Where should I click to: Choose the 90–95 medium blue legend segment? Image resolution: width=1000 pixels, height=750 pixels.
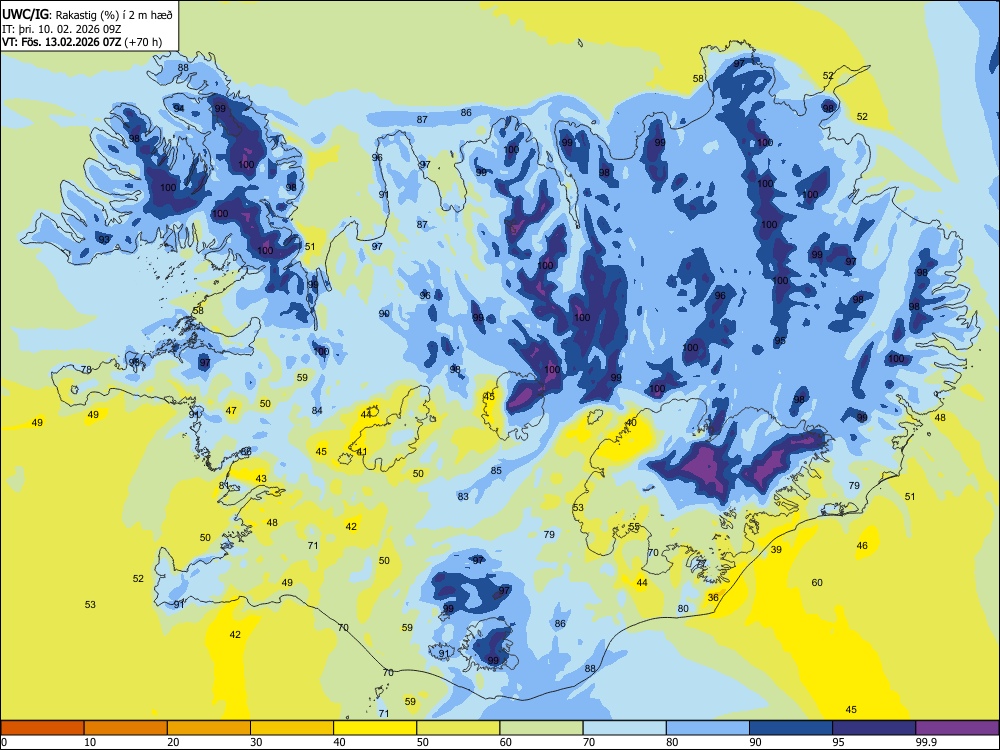pyautogui.click(x=791, y=728)
